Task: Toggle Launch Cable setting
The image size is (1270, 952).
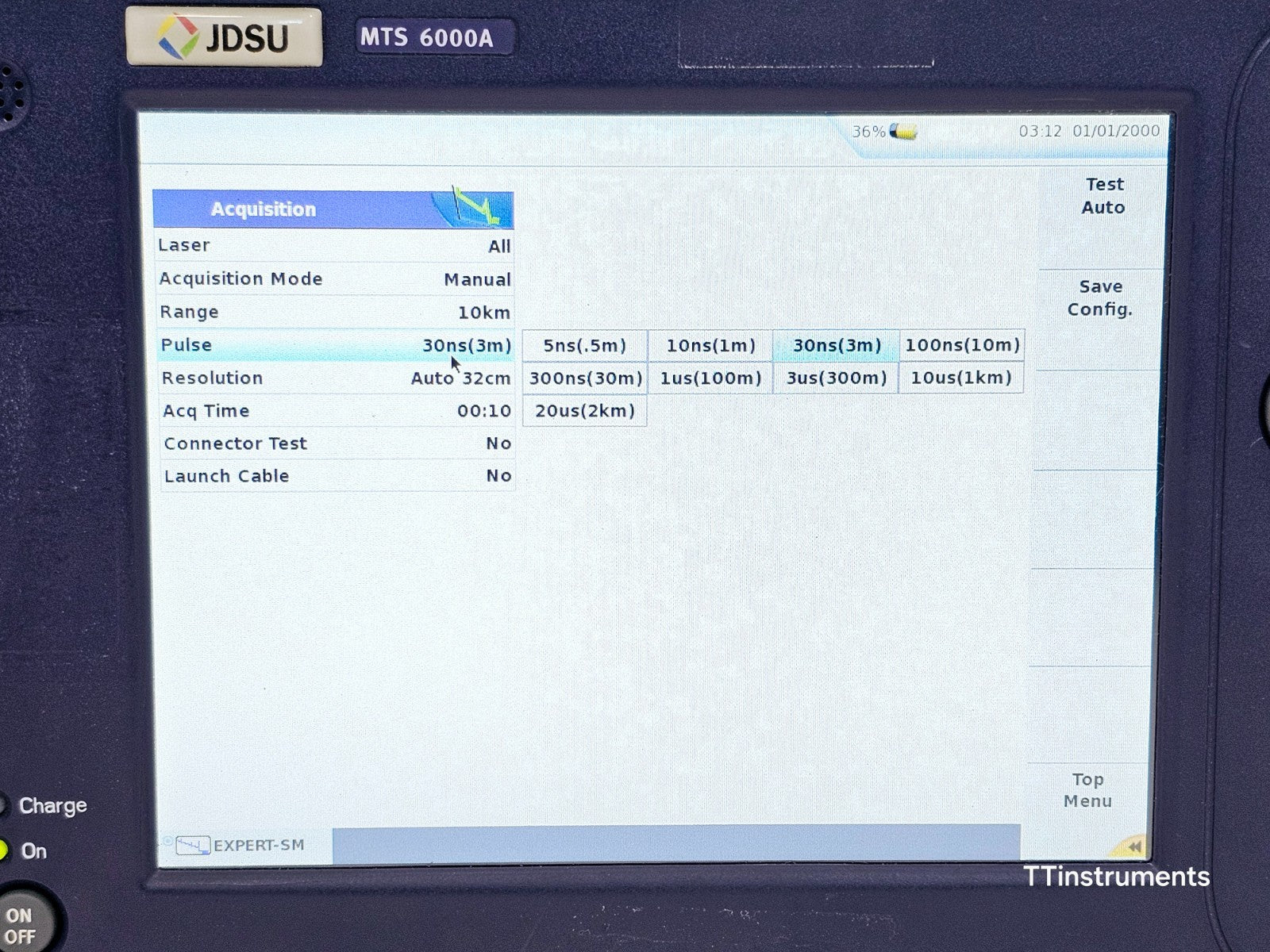Action: [337, 475]
